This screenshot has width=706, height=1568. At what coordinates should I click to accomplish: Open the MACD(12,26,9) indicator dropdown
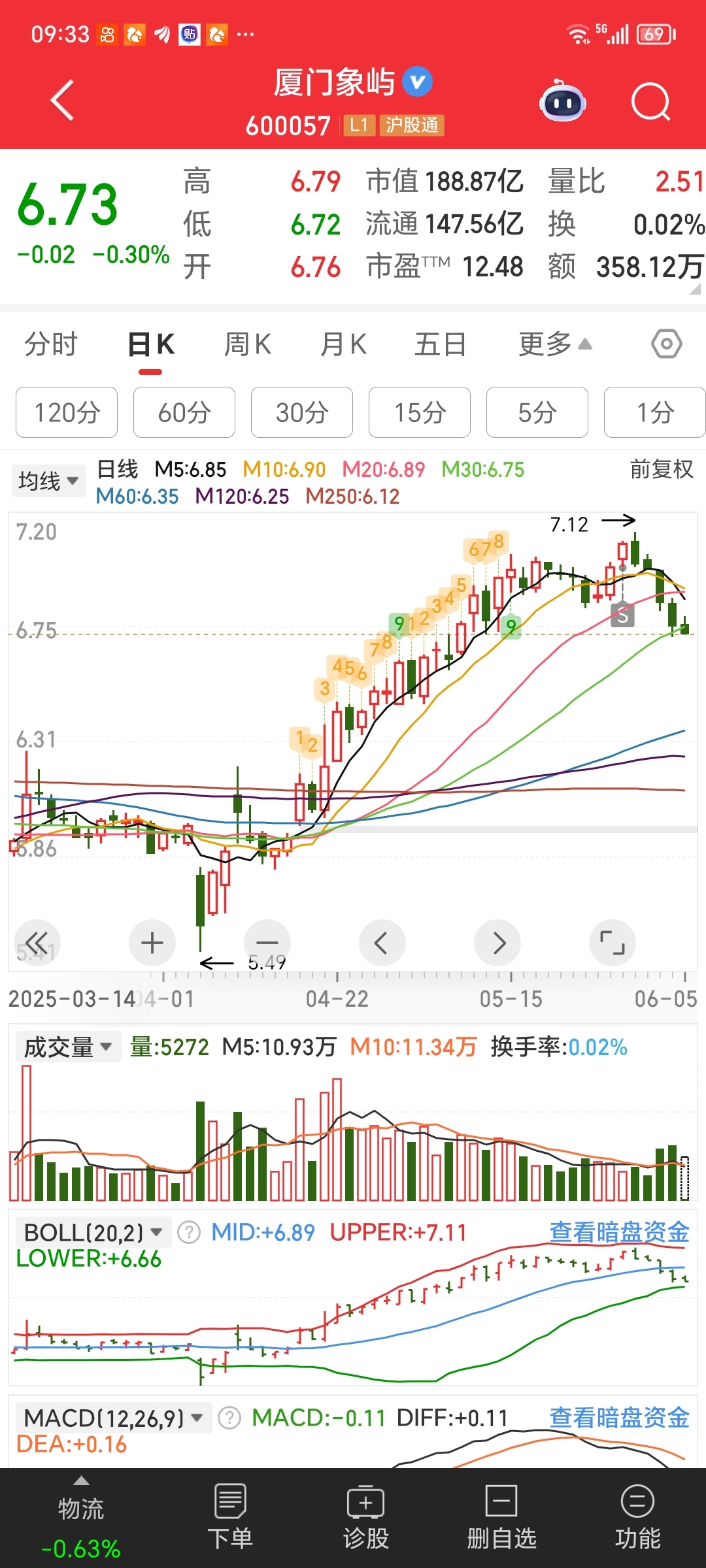point(113,1418)
